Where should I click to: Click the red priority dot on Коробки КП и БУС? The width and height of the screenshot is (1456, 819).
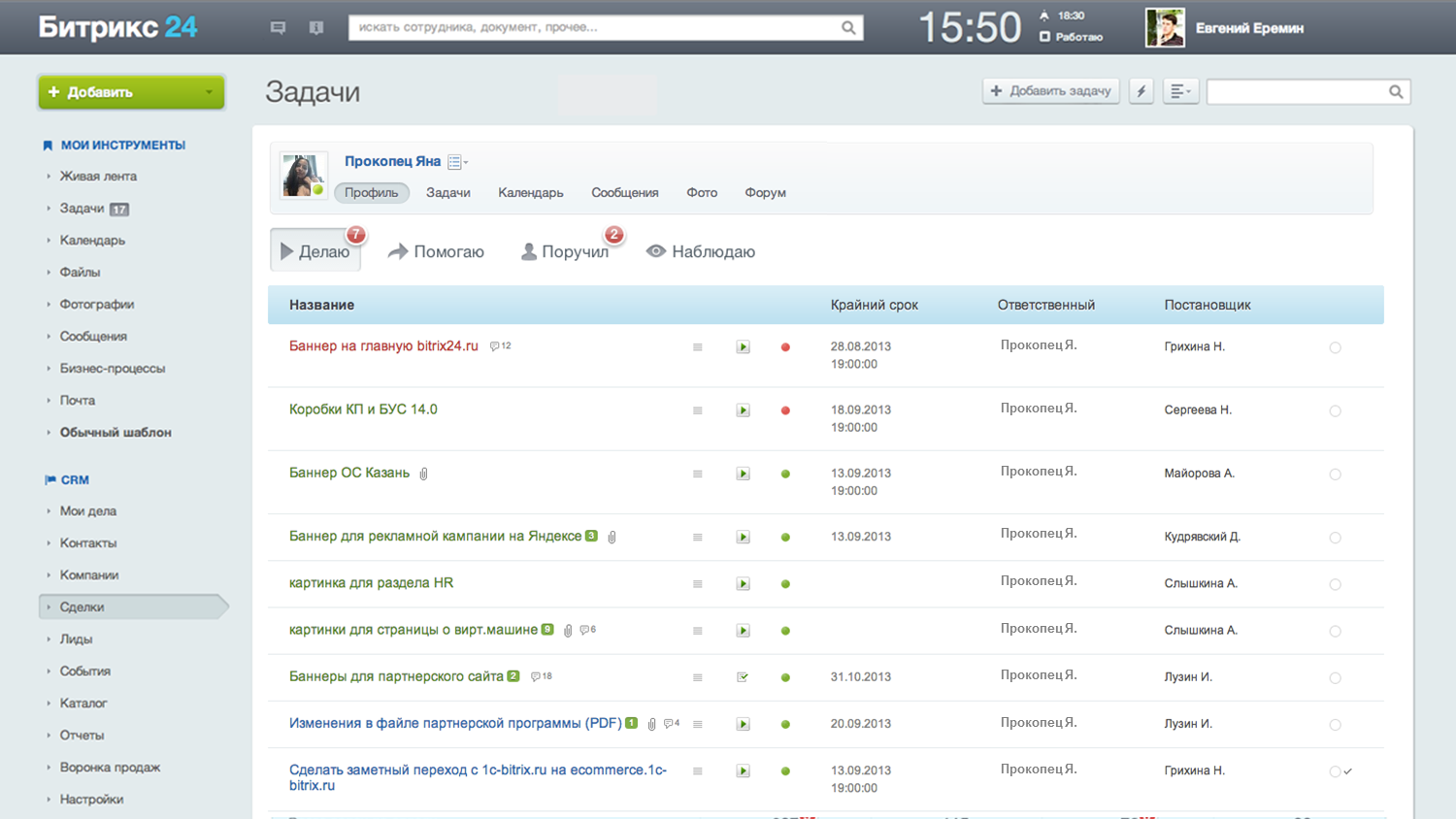point(785,410)
